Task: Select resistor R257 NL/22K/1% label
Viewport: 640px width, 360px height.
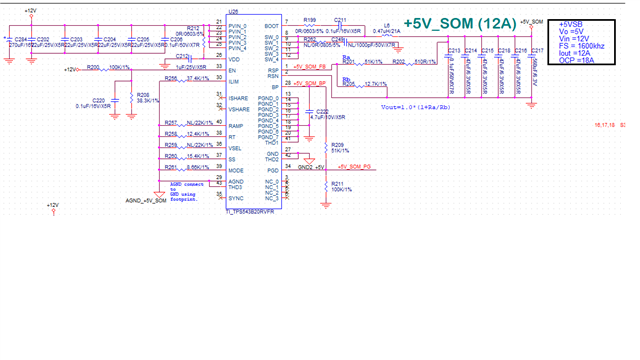Action: point(189,123)
